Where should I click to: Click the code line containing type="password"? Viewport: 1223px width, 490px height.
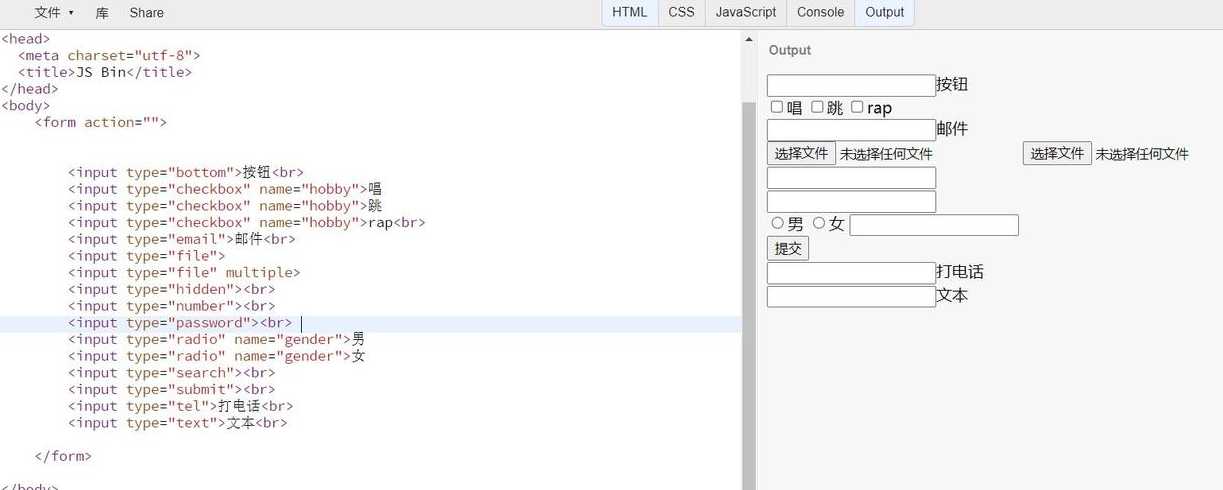click(x=180, y=323)
